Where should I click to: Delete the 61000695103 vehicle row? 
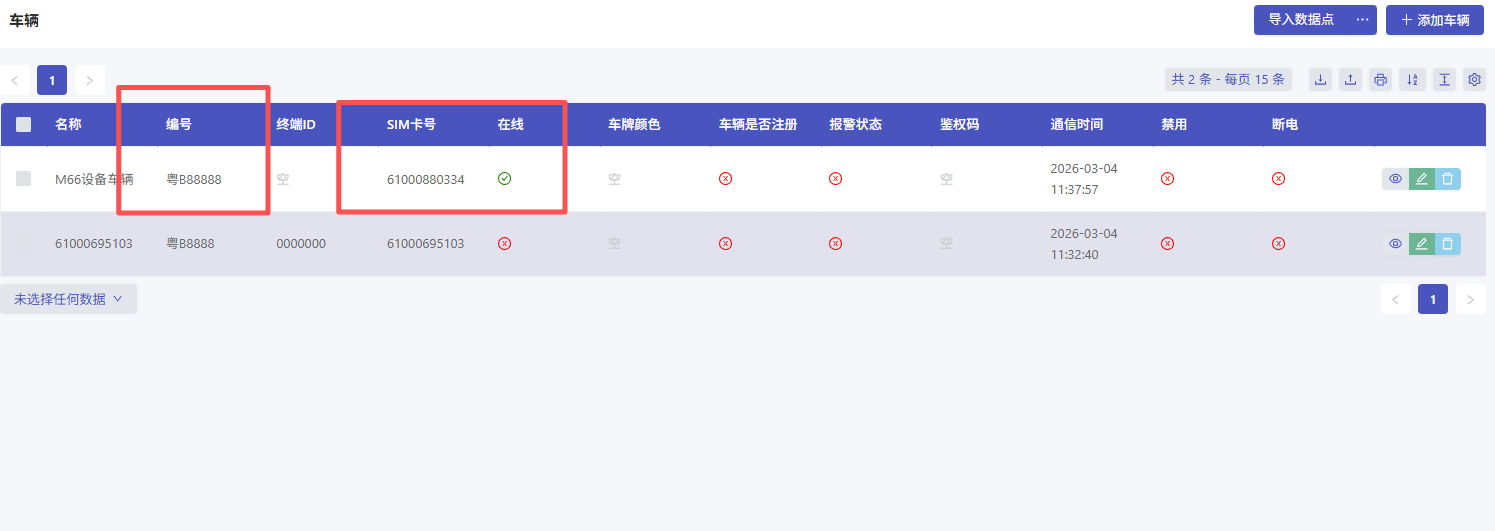(1447, 244)
